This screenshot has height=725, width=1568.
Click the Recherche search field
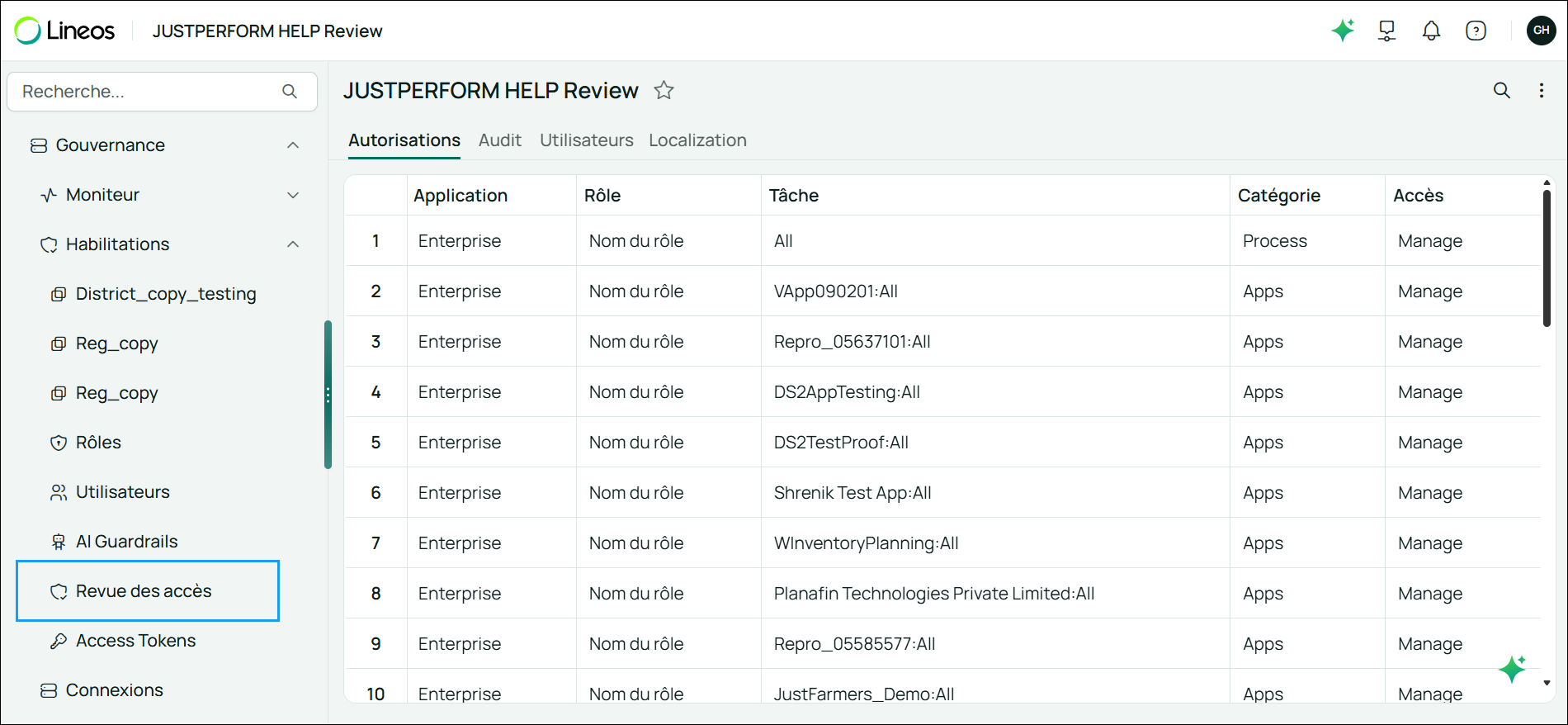(x=162, y=92)
